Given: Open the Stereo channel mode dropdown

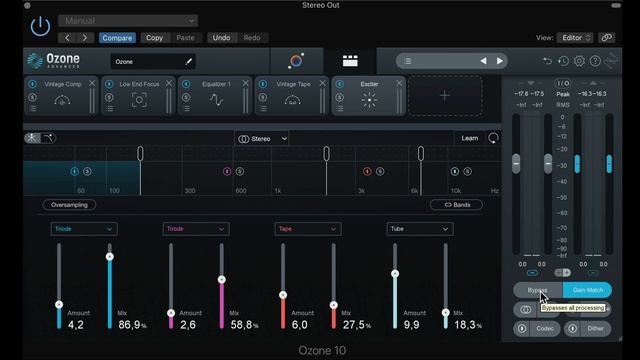Looking at the screenshot, I should coord(262,139).
